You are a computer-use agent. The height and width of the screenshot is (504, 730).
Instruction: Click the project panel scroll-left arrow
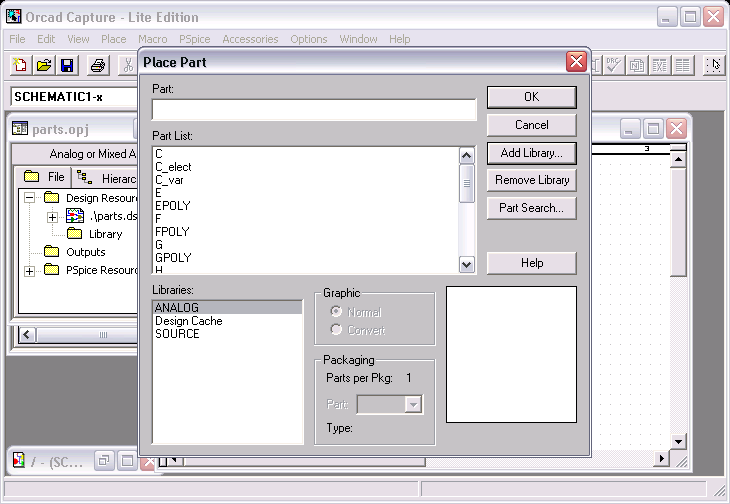(27, 335)
